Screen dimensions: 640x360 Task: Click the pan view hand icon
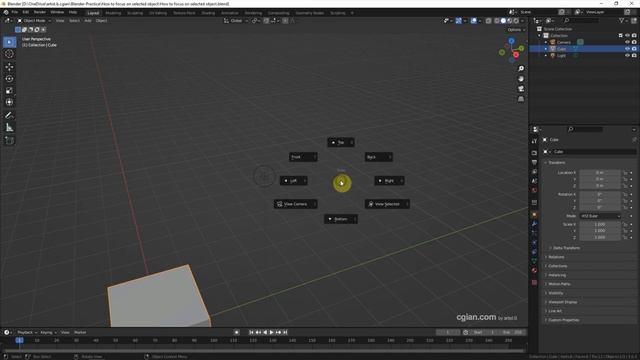521,79
